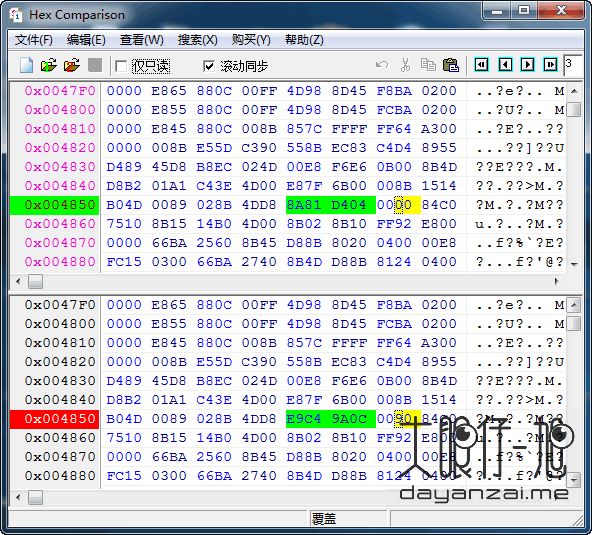Go to previous difference icon
Image resolution: width=592 pixels, height=535 pixels.
(x=505, y=65)
